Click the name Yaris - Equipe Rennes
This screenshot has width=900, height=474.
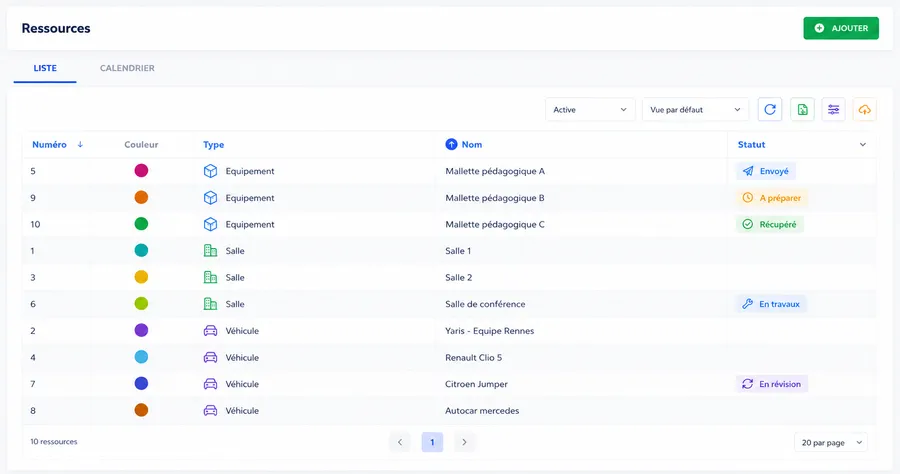click(x=490, y=331)
